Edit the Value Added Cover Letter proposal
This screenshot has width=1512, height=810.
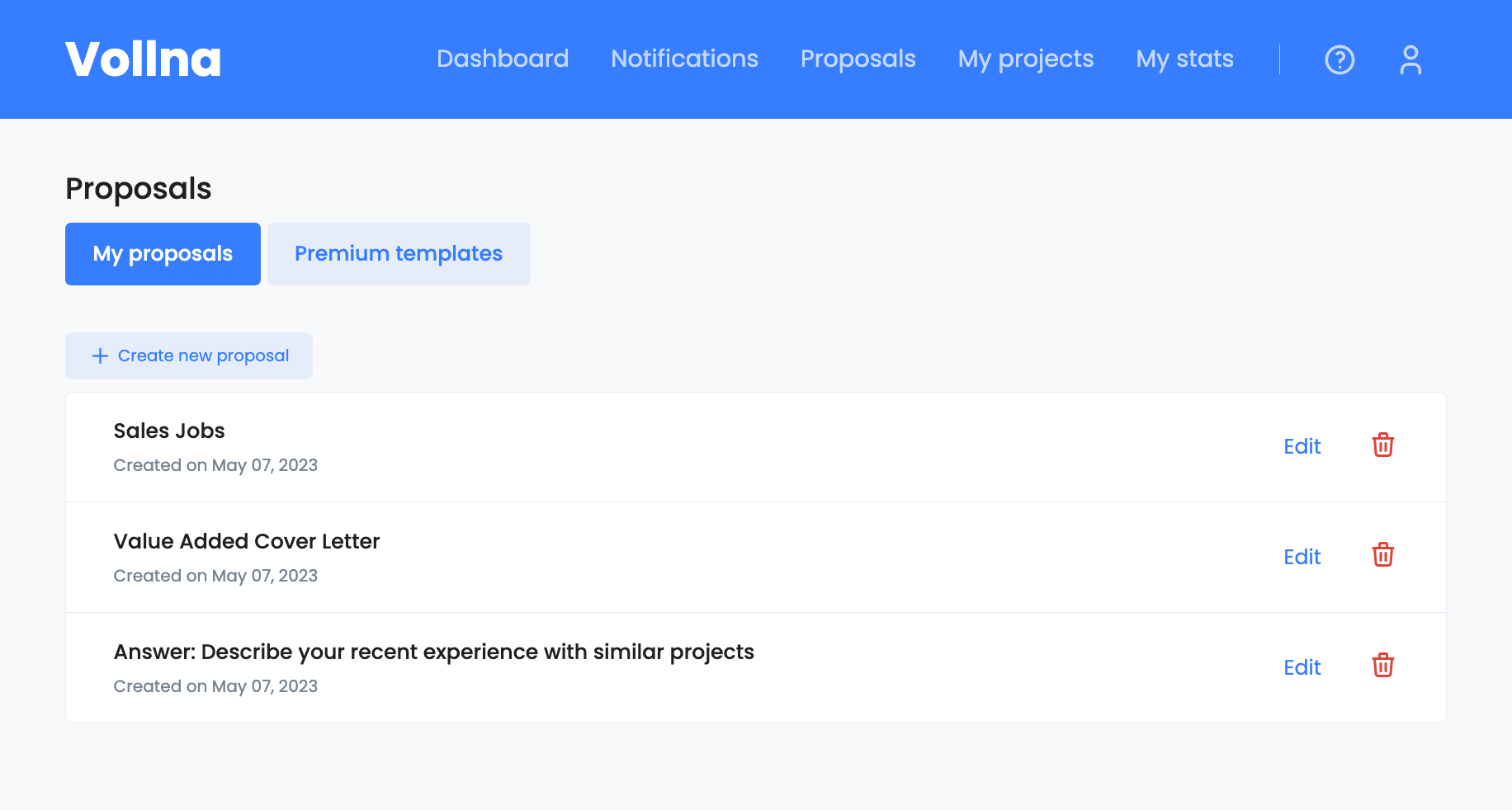click(x=1302, y=557)
